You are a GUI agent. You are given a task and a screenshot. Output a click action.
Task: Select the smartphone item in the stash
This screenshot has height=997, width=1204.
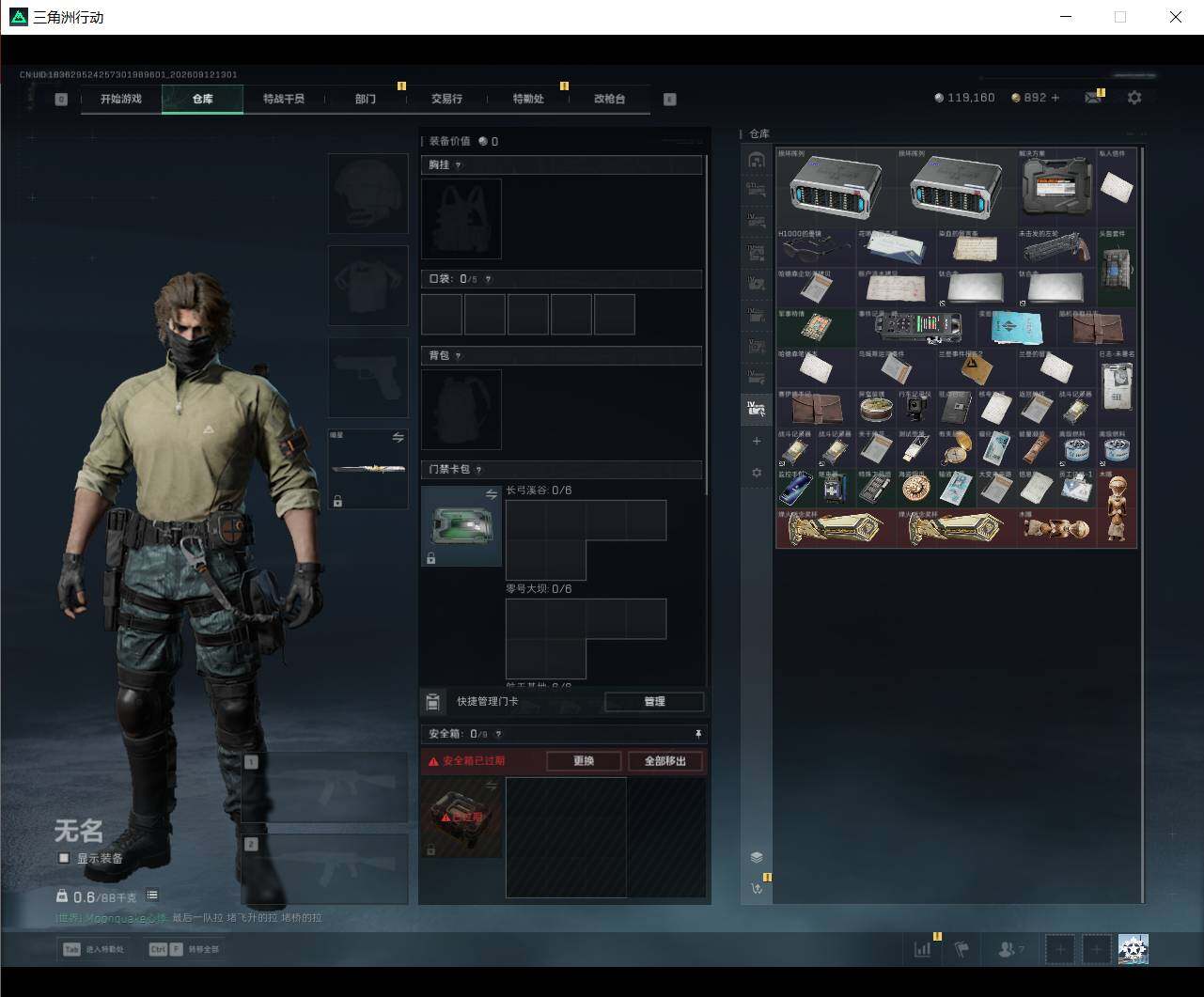coord(796,488)
